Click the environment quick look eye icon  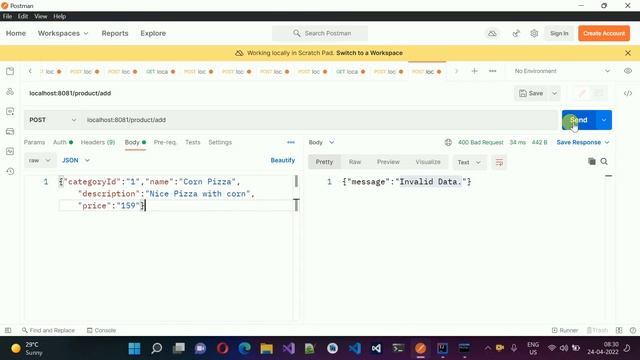tap(628, 71)
